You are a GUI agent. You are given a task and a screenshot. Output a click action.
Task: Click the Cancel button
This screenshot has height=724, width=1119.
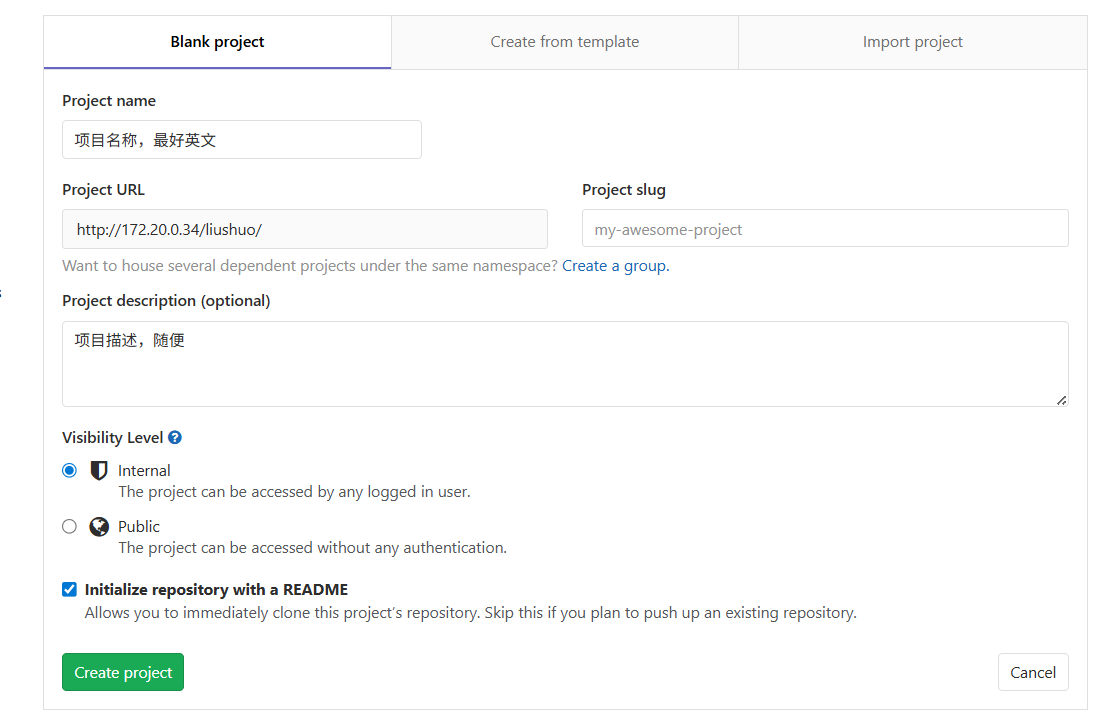click(1032, 672)
